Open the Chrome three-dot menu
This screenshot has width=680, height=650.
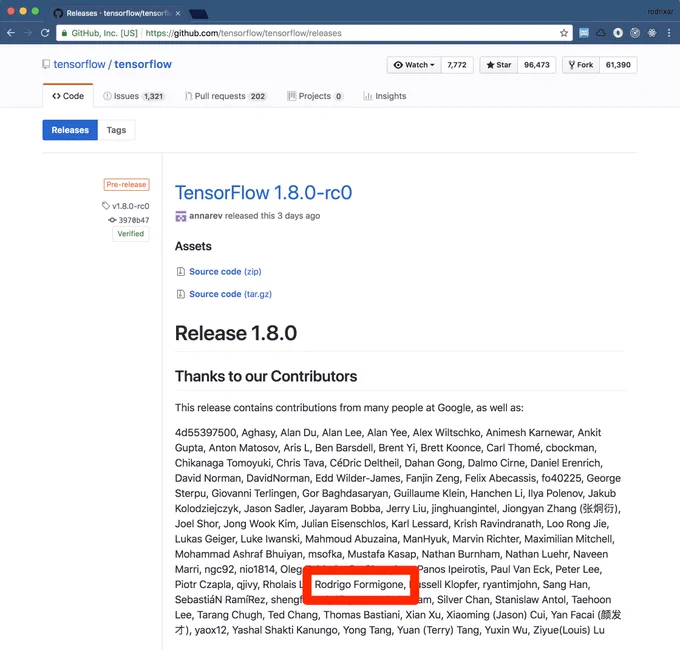[x=669, y=33]
